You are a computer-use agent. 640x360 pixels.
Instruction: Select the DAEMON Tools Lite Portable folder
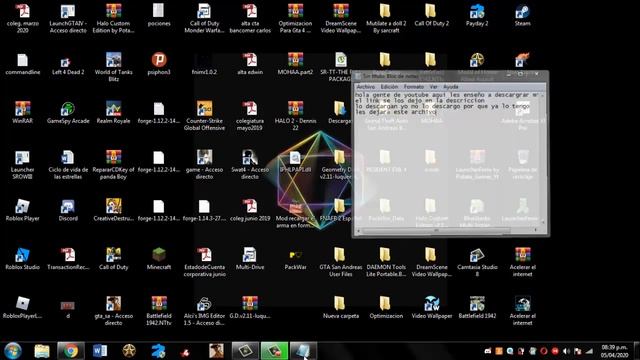point(386,262)
